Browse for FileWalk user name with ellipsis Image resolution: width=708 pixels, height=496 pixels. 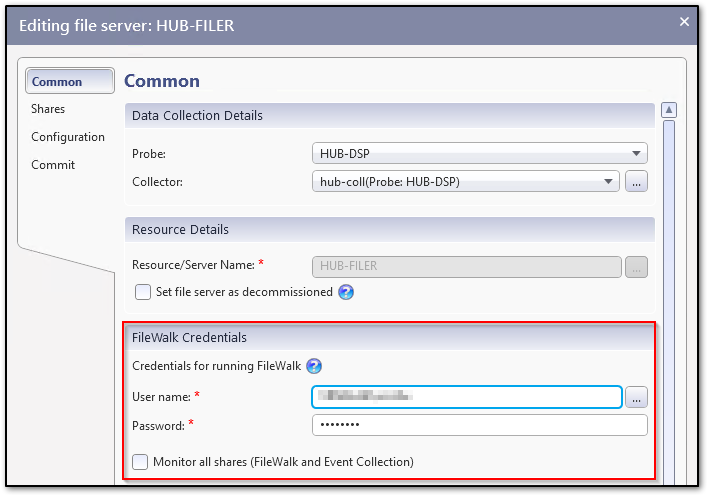point(636,398)
